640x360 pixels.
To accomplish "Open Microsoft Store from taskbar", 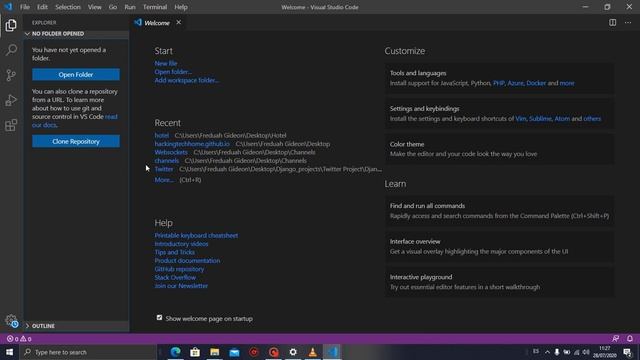I will (x=195, y=352).
